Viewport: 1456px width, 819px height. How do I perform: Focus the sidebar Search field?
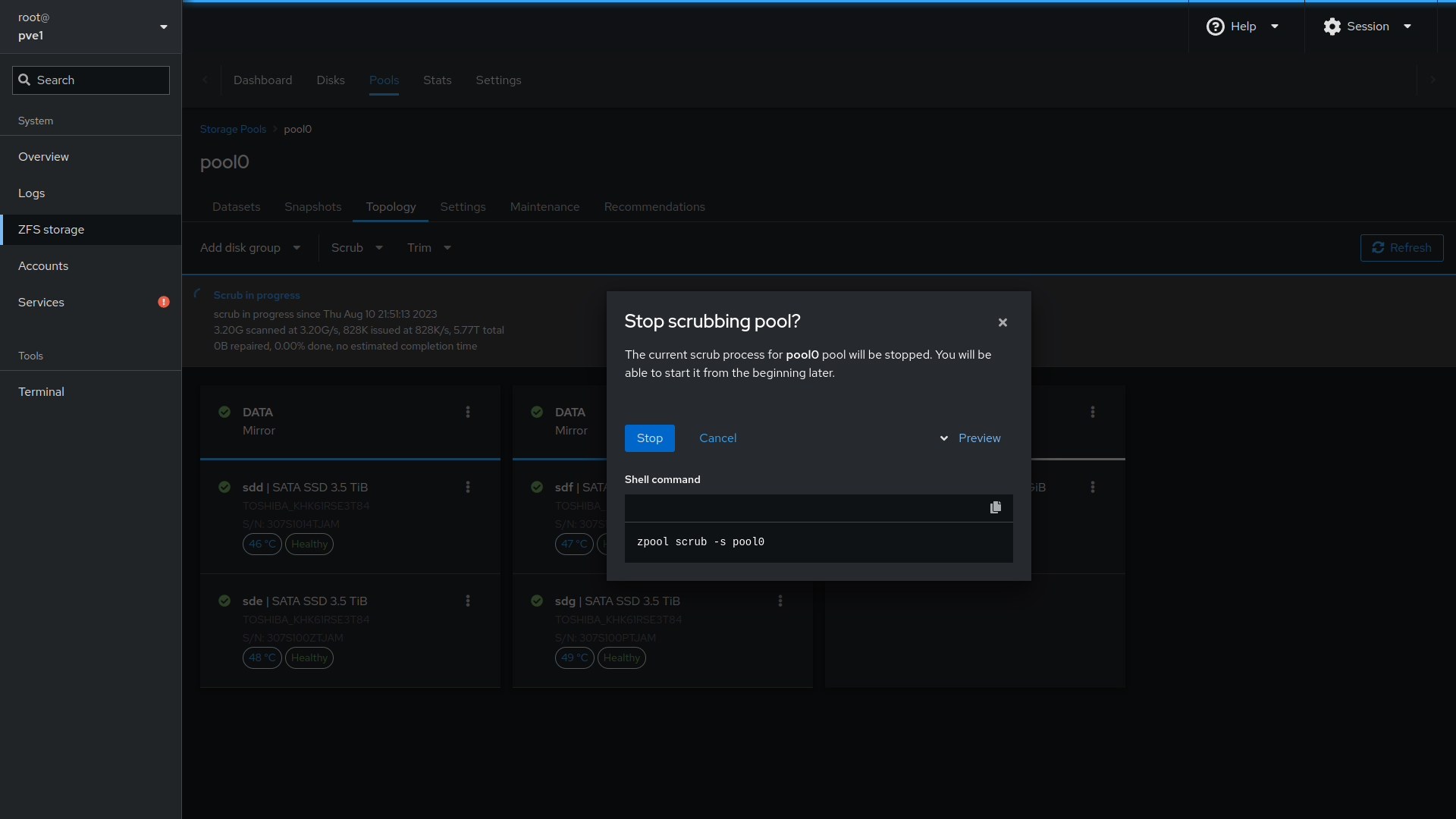tap(91, 80)
